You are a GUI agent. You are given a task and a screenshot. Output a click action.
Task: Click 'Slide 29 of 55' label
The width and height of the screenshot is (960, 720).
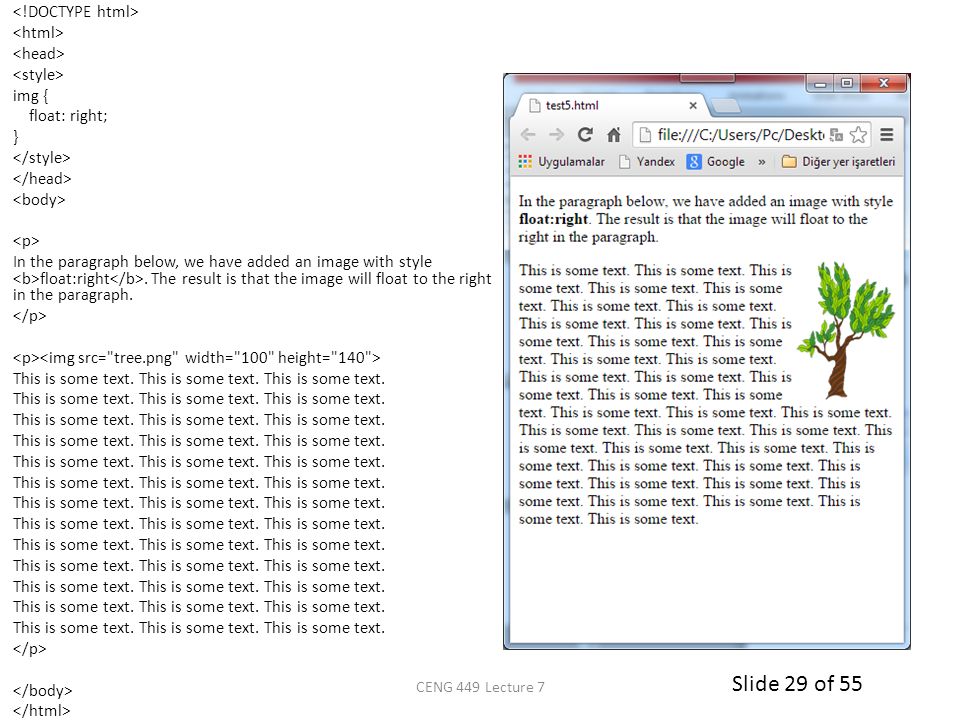(797, 683)
